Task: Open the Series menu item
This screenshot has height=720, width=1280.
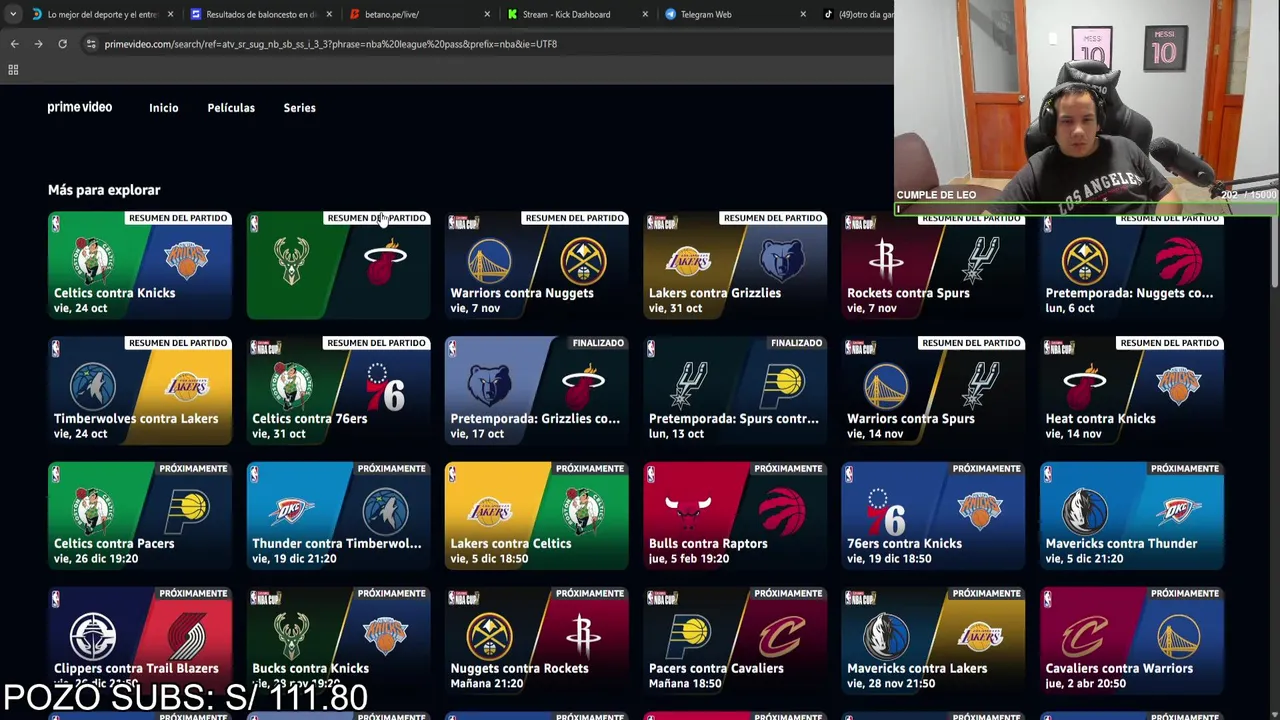Action: click(x=299, y=108)
